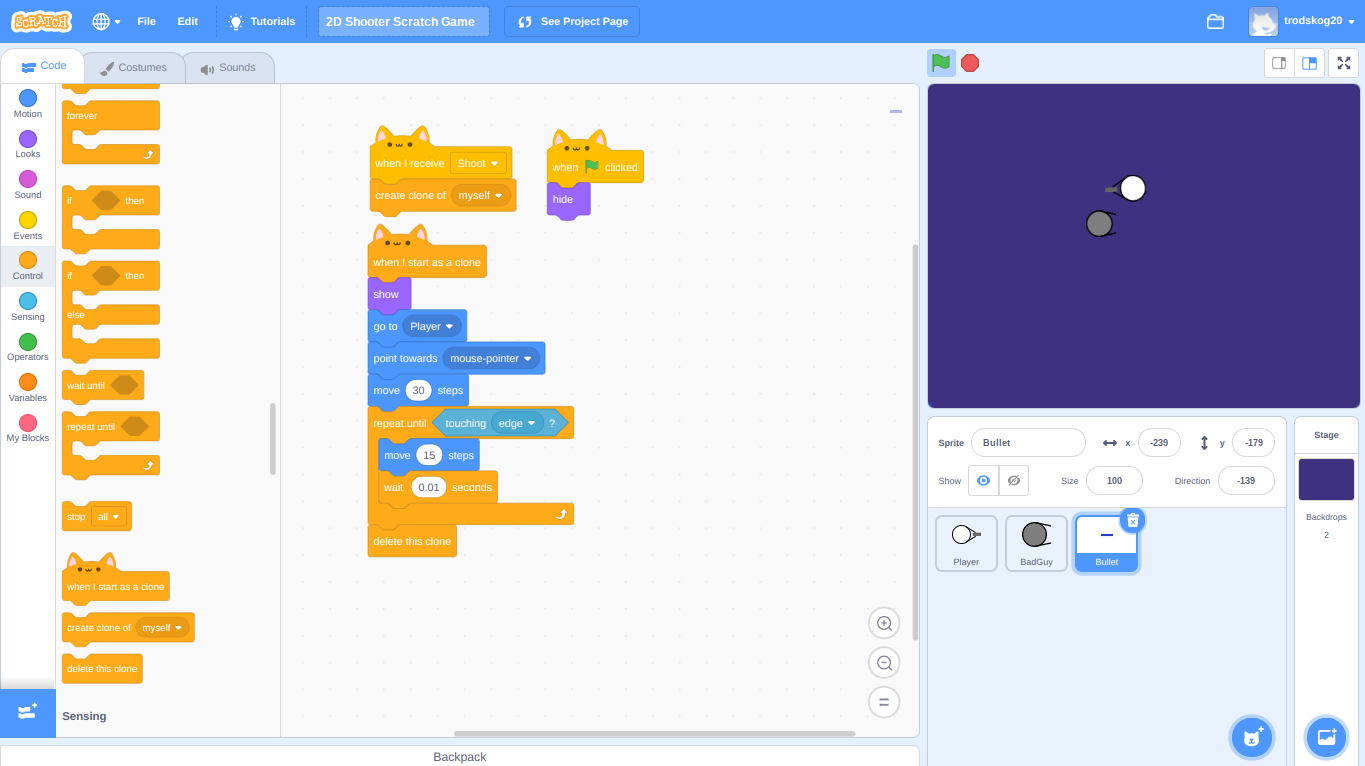Image resolution: width=1365 pixels, height=766 pixels.
Task: Open the File menu
Action: 146,21
